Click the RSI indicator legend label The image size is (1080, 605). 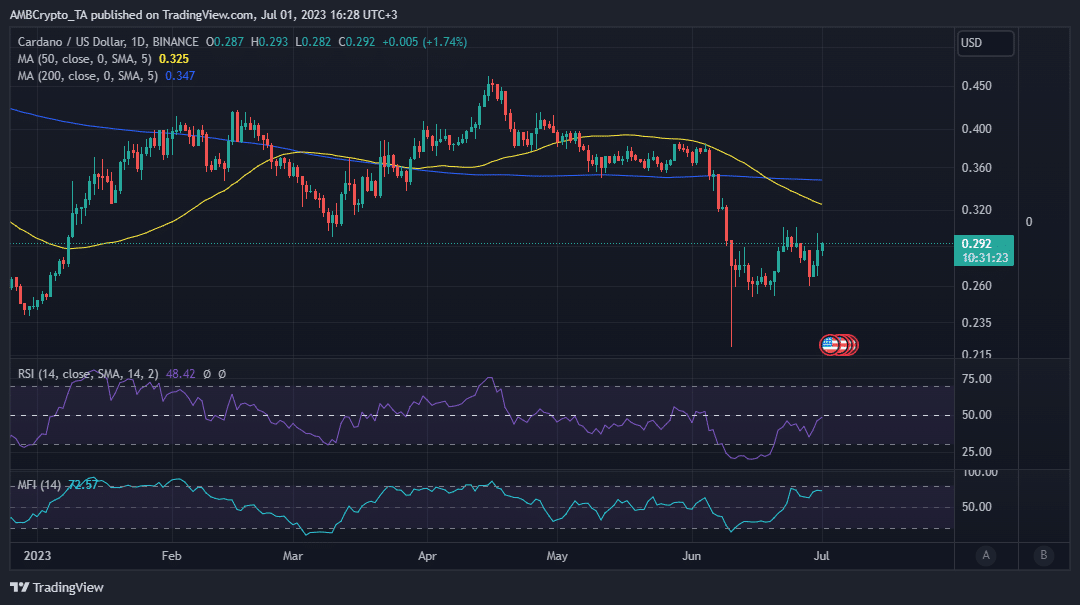pyautogui.click(x=85, y=374)
